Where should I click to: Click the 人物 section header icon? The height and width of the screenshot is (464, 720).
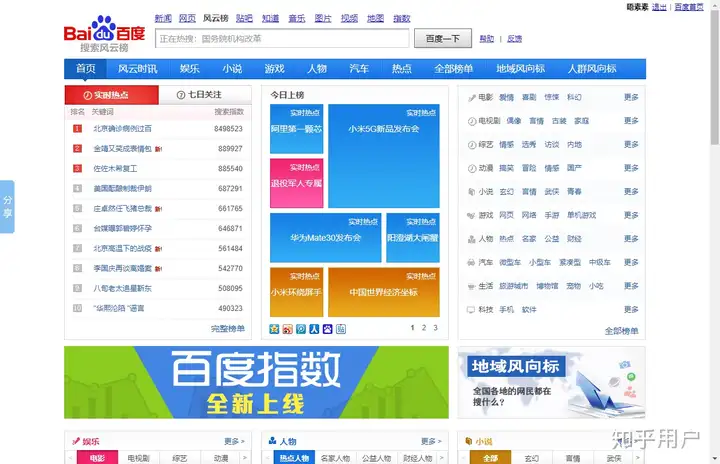tap(272, 441)
